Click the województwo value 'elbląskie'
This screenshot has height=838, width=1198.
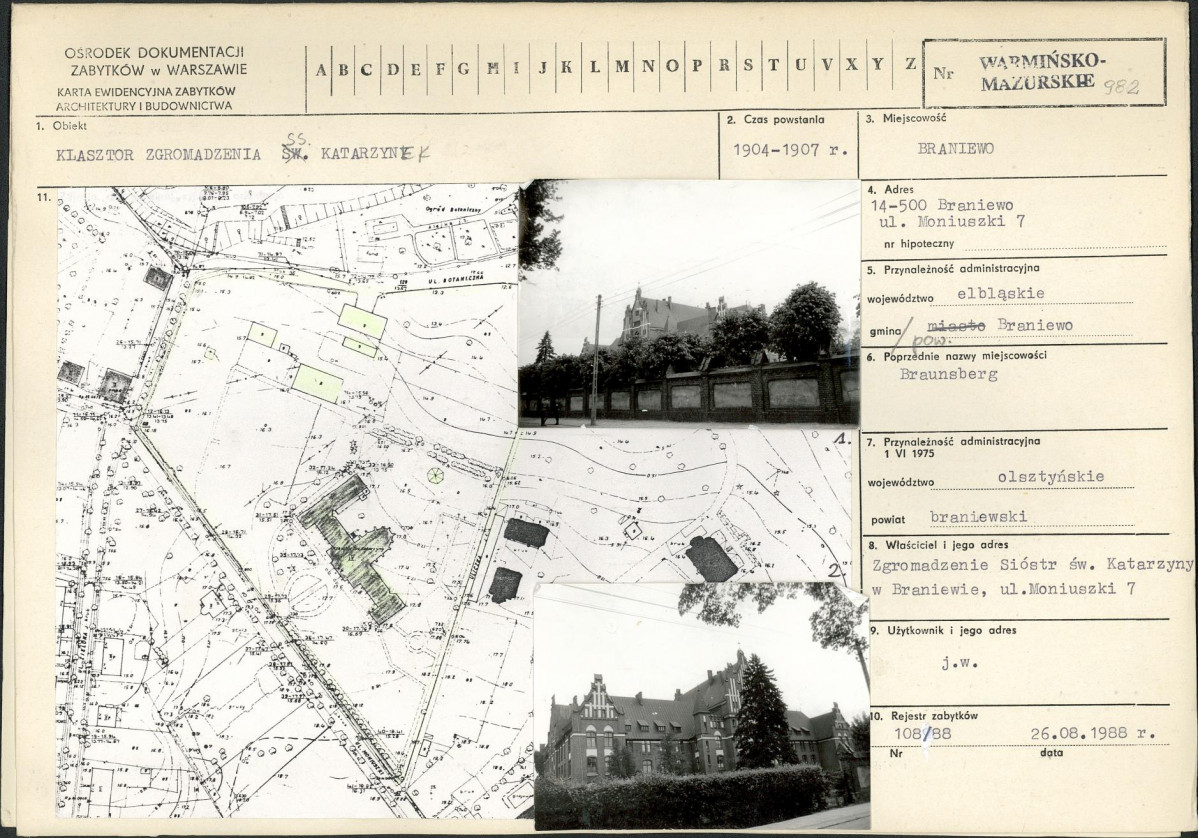1000,293
